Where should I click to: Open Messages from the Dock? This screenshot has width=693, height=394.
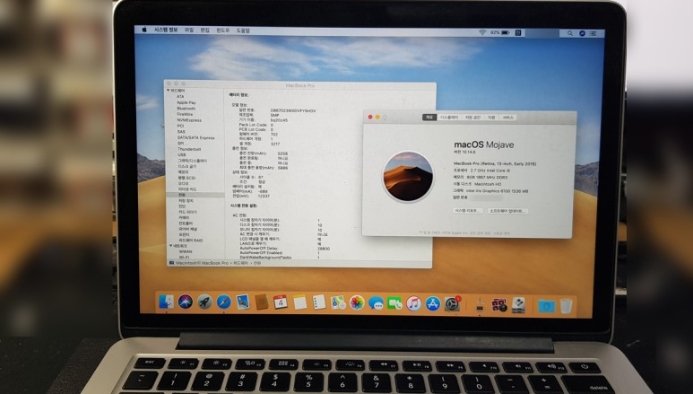376,303
